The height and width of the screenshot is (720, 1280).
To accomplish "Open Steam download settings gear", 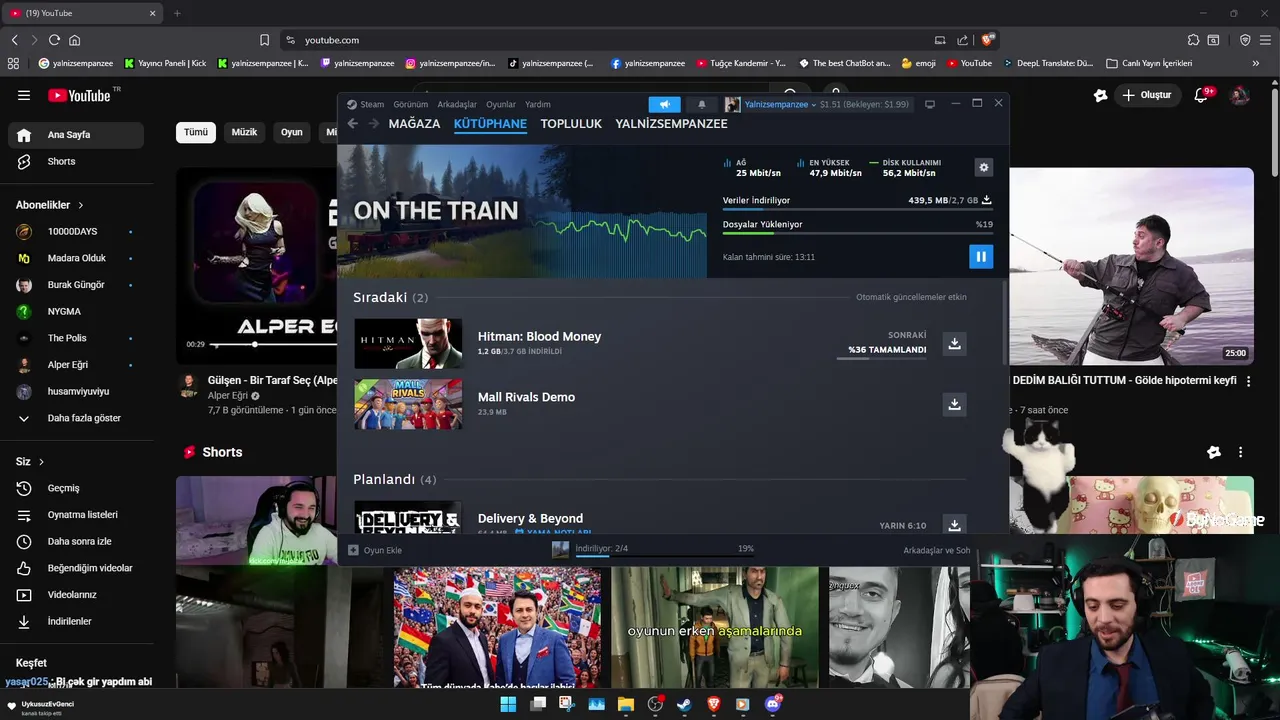I will click(x=983, y=168).
